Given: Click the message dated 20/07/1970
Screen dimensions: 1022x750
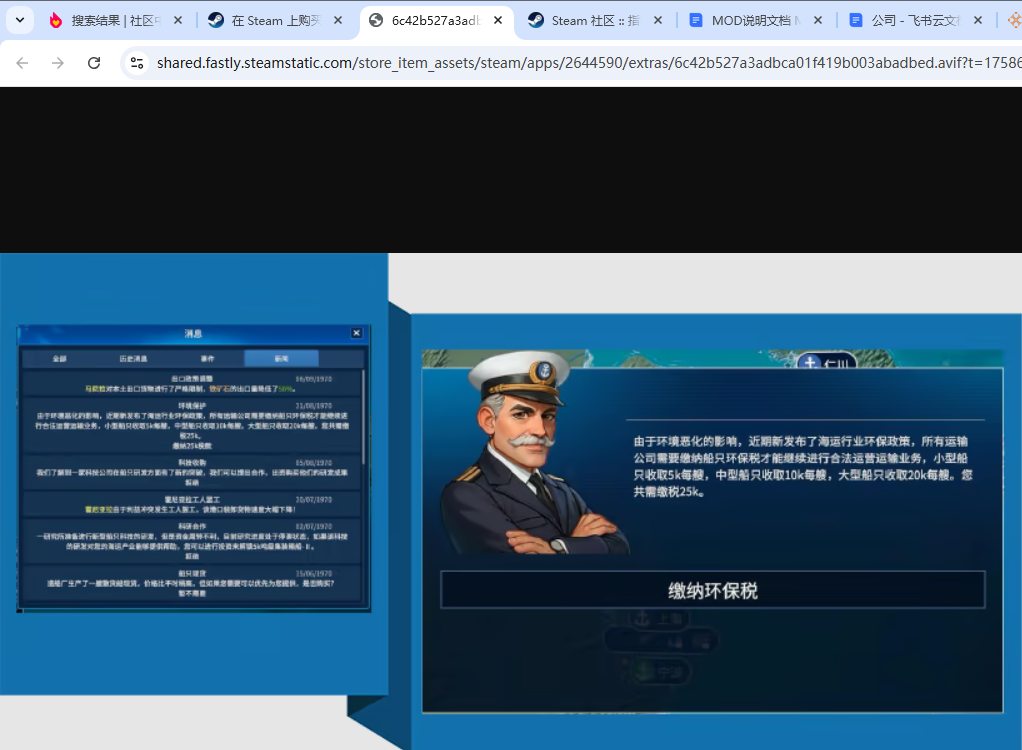Looking at the screenshot, I should (x=191, y=504).
